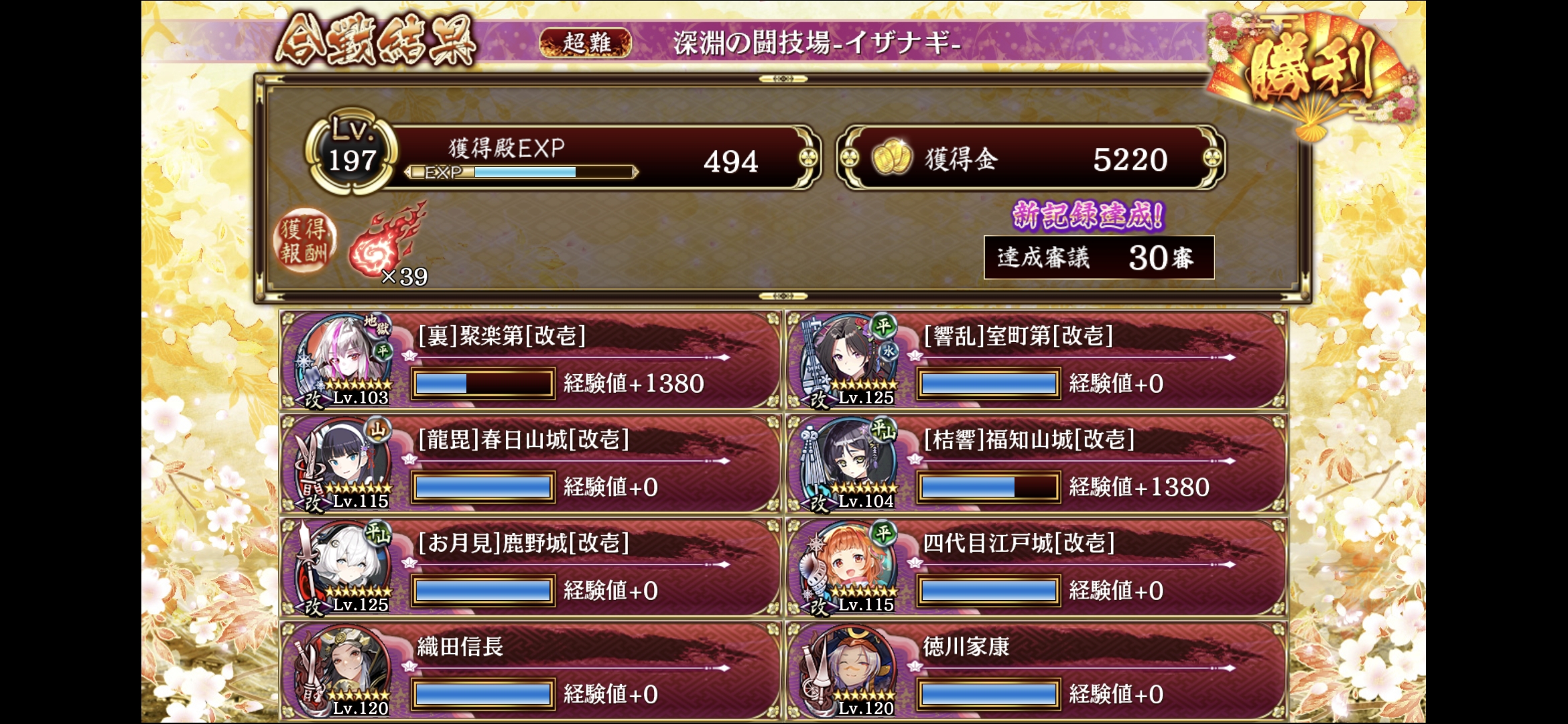Click the 織田信長 portrait icon
Screen dimensions: 1568x724
[x=344, y=670]
